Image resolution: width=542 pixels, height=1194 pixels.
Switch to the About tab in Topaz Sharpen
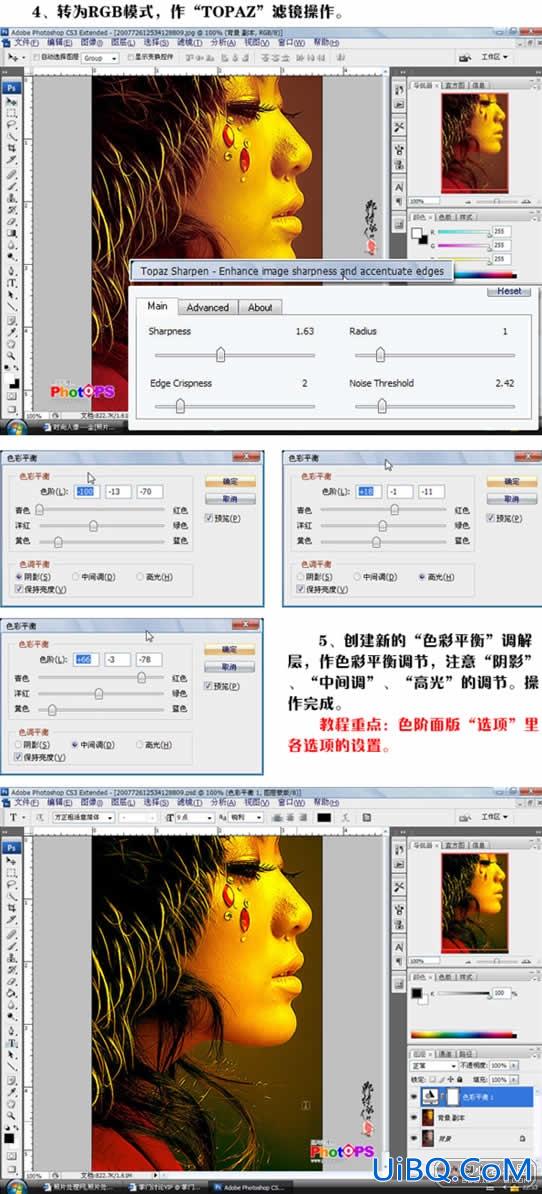[260, 308]
